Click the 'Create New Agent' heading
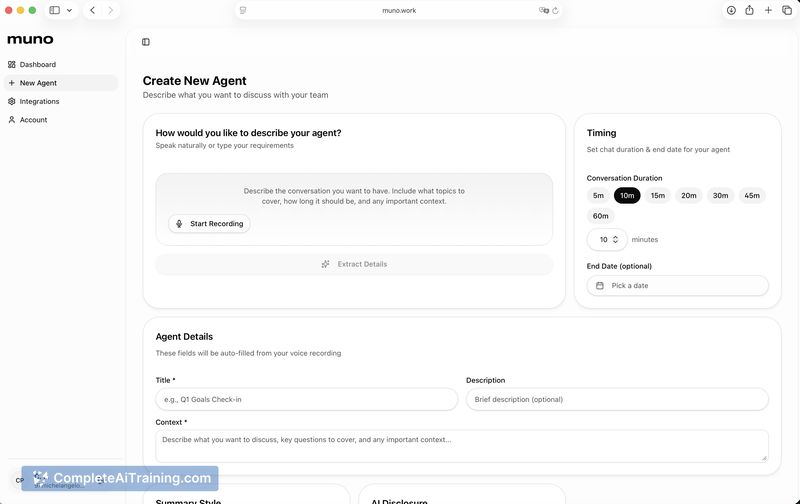This screenshot has height=504, width=800. 194,81
